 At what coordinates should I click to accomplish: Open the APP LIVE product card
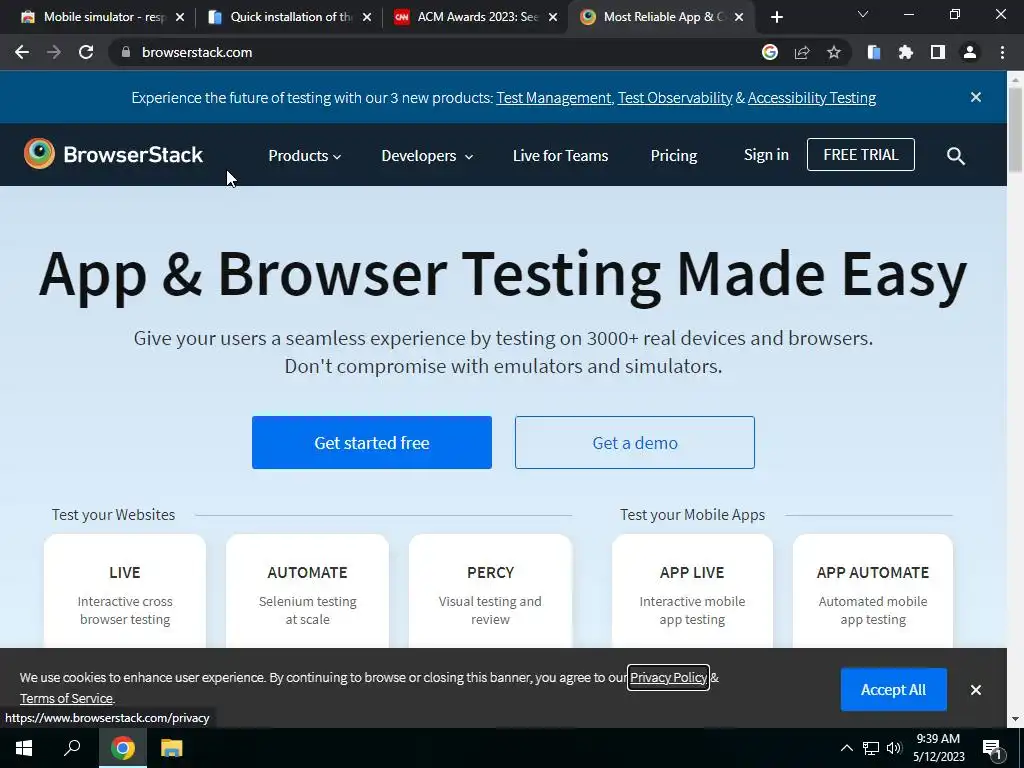pyautogui.click(x=692, y=591)
